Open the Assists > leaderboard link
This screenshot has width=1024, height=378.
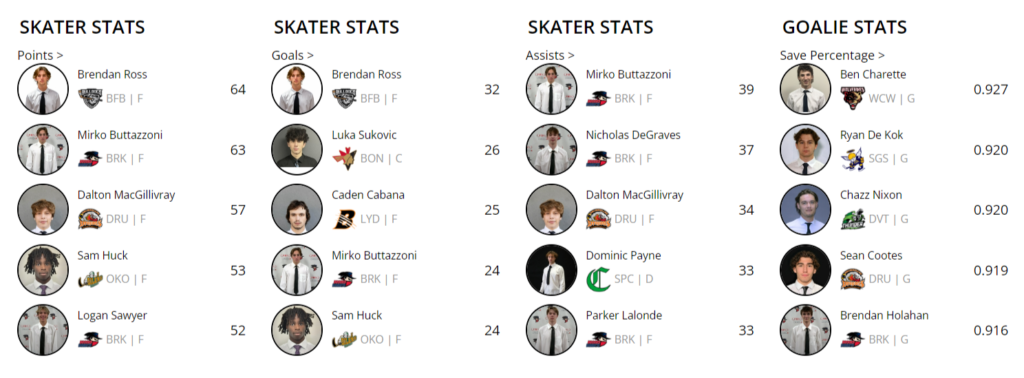[550, 55]
